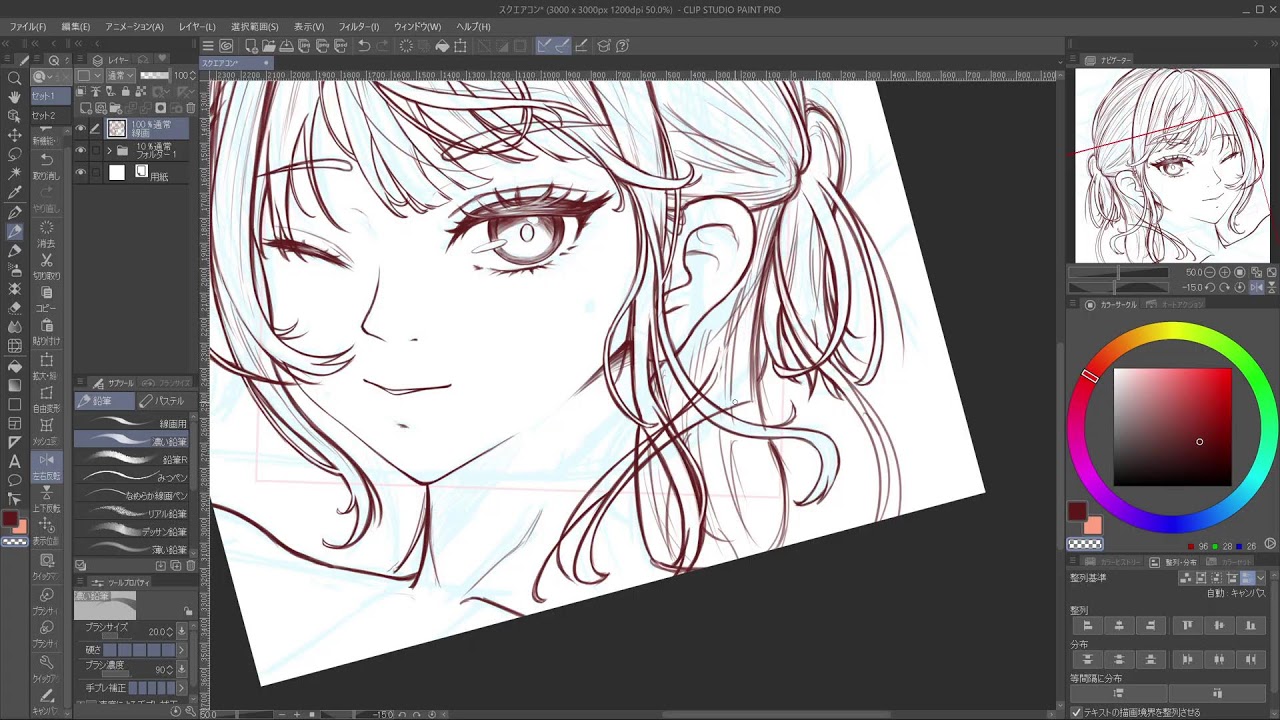Click the Free Transform (自由変形) quick access button
Viewport: 1280px width, 720px height.
coord(46,397)
